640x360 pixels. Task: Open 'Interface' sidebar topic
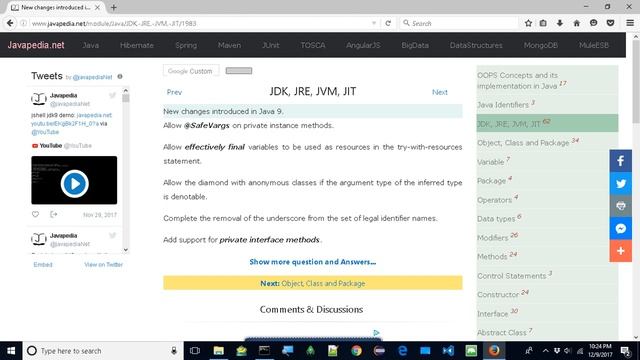tap(547, 313)
